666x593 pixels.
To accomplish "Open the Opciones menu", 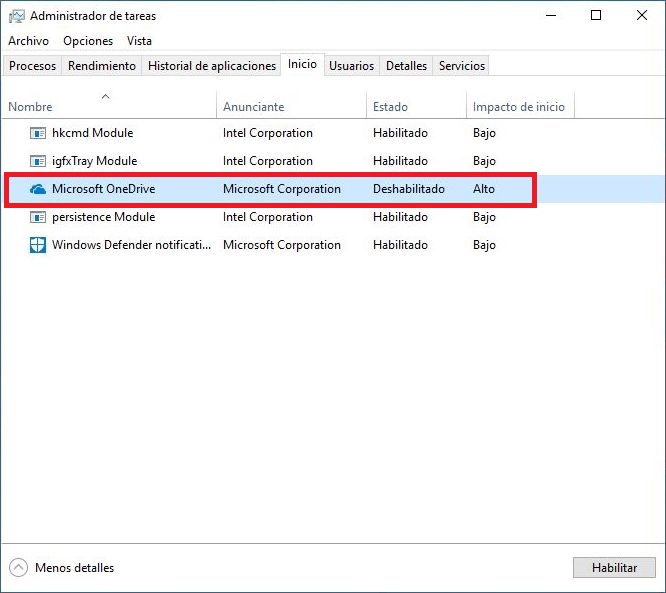I will tap(88, 41).
